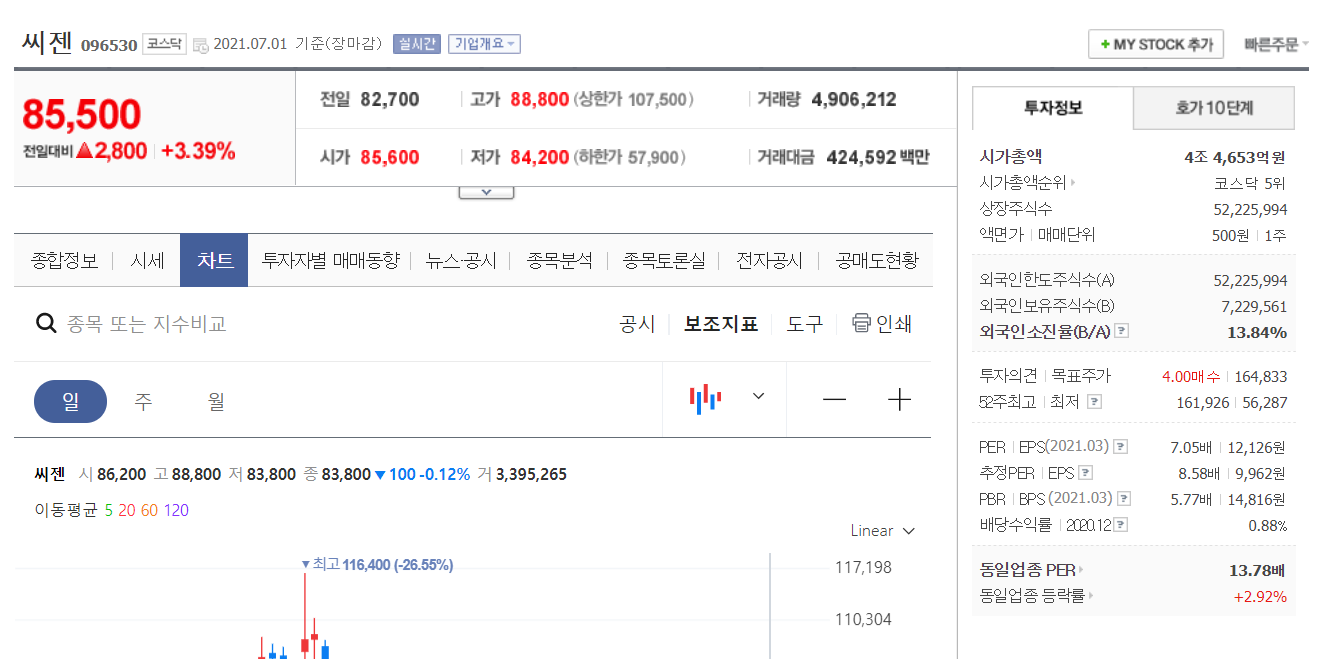
Task: Click the 공시 chart option
Action: pyautogui.click(x=637, y=323)
